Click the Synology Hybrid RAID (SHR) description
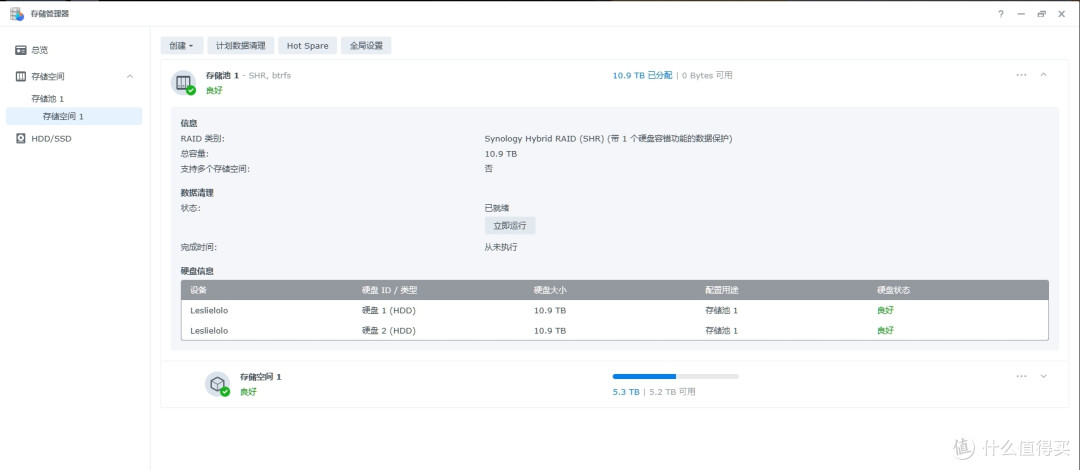This screenshot has height=470, width=1080. tap(608, 139)
